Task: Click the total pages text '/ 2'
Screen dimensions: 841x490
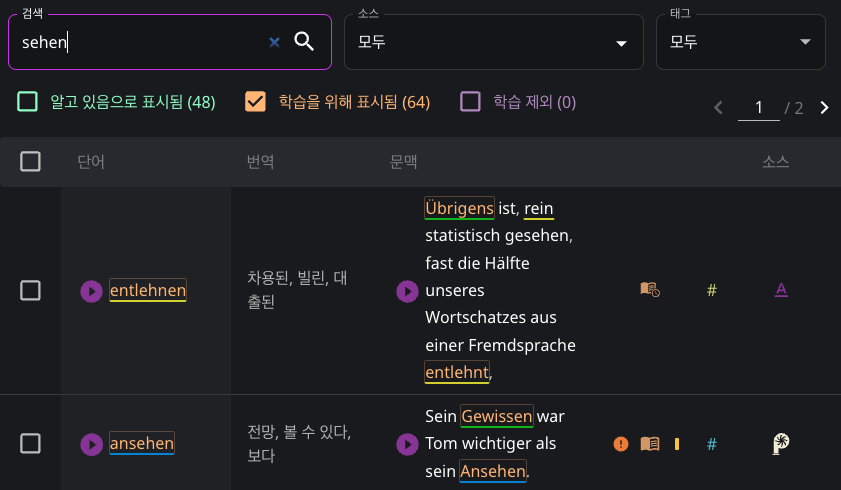Action: 793,108
